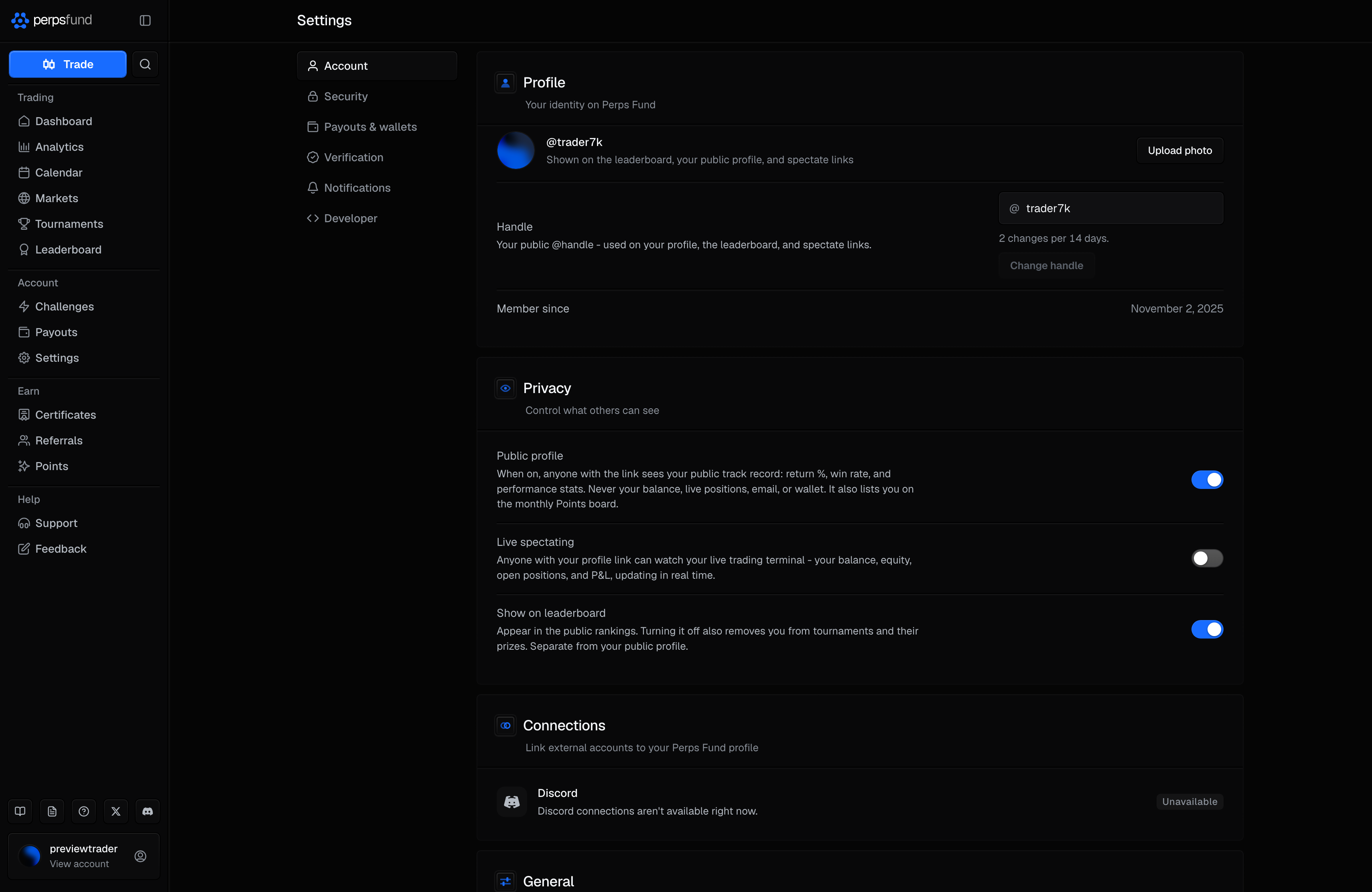Viewport: 1372px width, 892px height.
Task: Go to Certificates in the sidebar
Action: click(83, 415)
